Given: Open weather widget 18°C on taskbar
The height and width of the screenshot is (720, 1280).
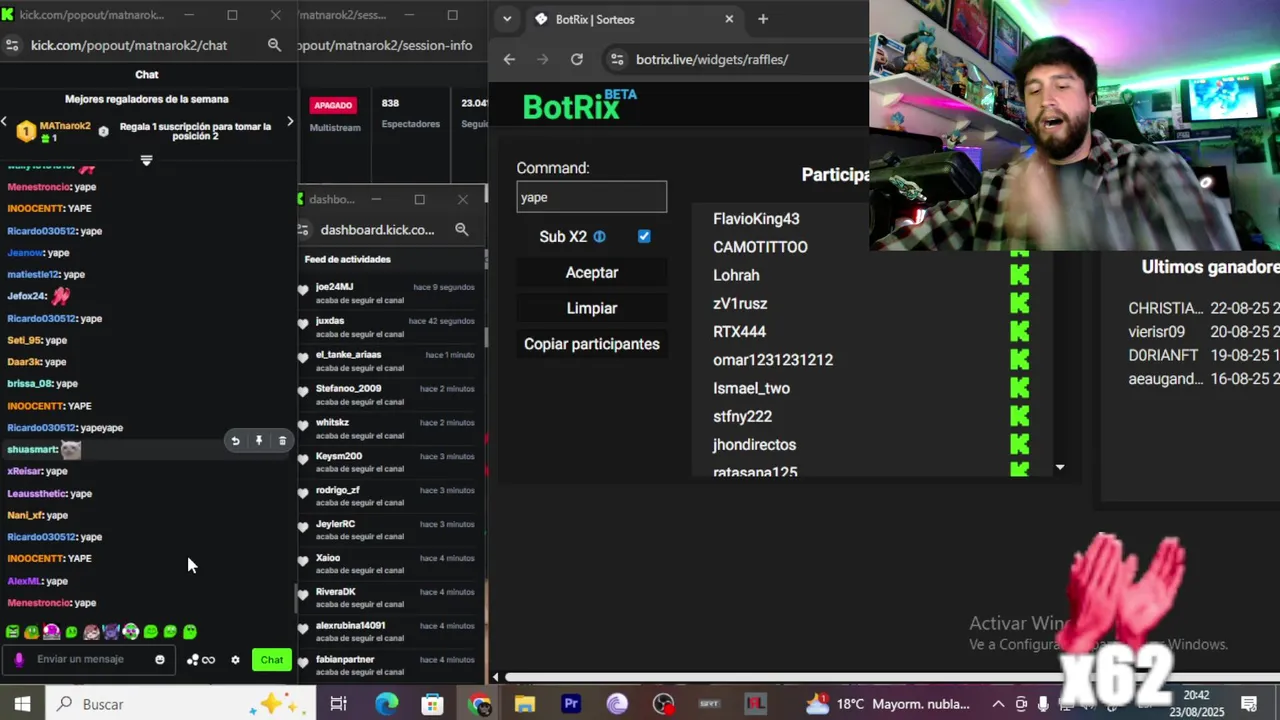Looking at the screenshot, I should (888, 704).
